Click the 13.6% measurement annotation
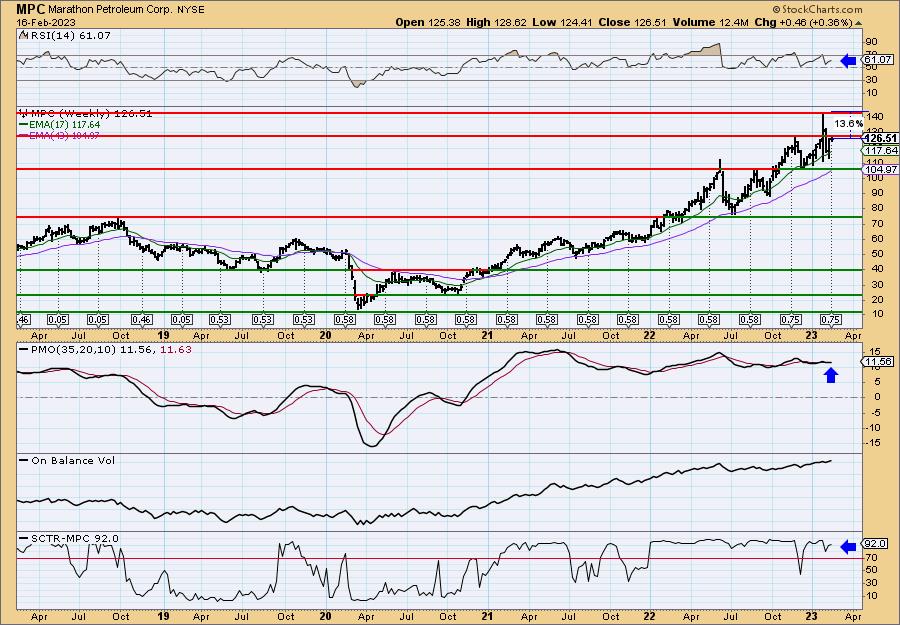Image resolution: width=900 pixels, height=625 pixels. tap(848, 124)
